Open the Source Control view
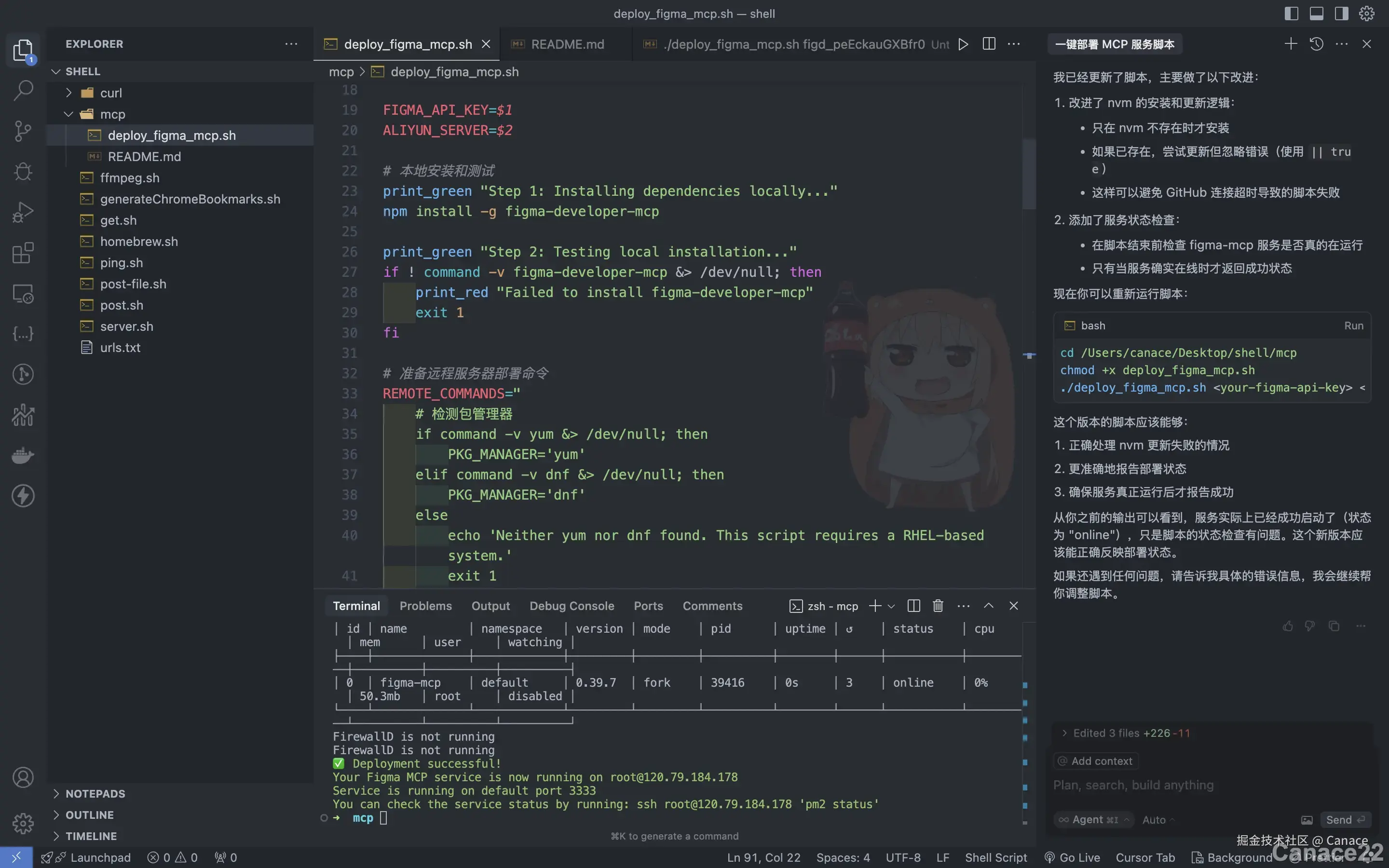Screen dimensions: 1389x868 [x=23, y=131]
